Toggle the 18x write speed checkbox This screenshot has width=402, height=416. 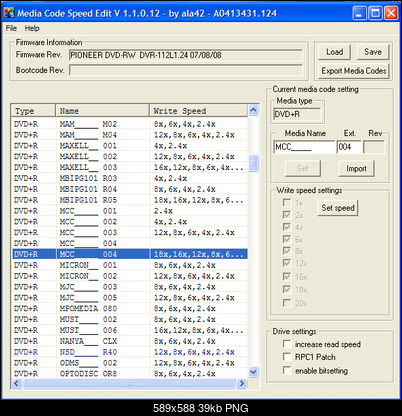pyautogui.click(x=286, y=290)
